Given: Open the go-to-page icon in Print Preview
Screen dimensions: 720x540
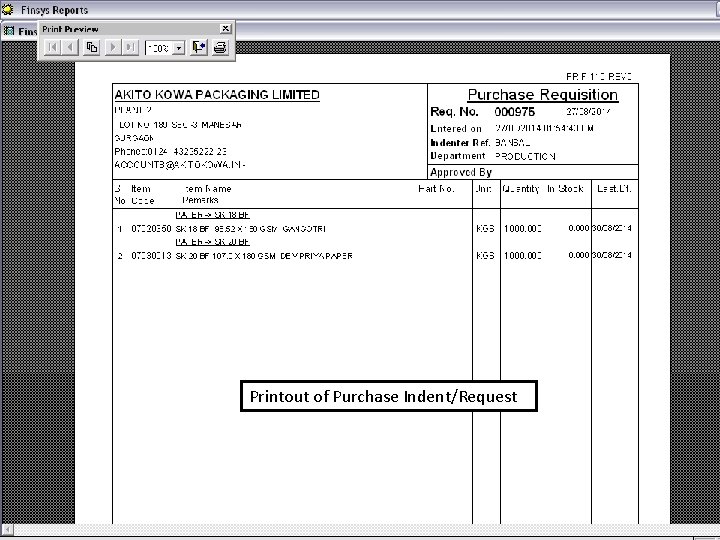Looking at the screenshot, I should (92, 47).
